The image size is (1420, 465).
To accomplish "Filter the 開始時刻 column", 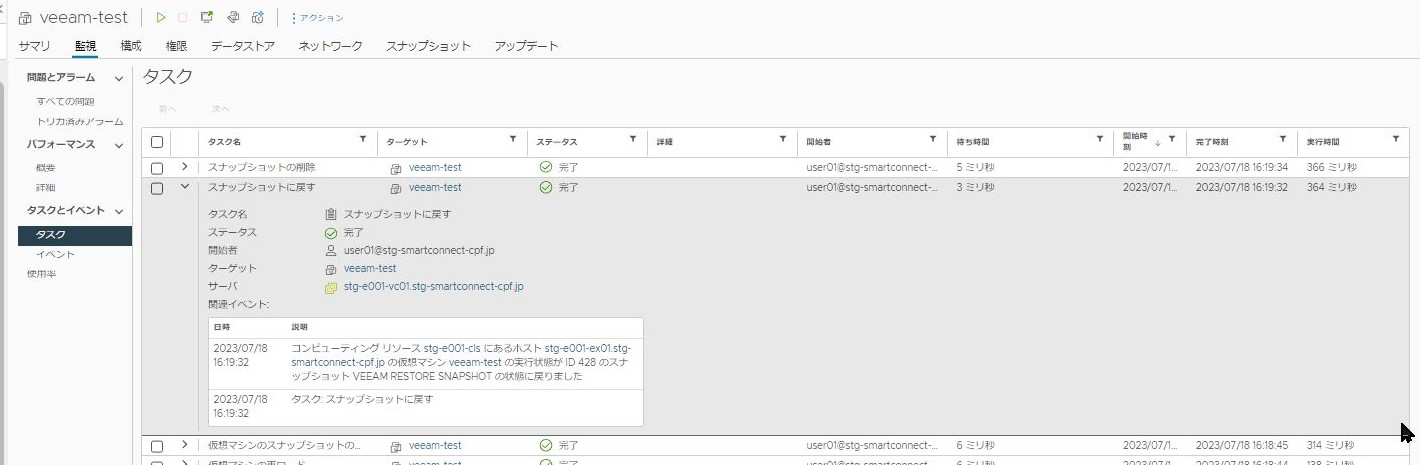I will (x=1171, y=140).
